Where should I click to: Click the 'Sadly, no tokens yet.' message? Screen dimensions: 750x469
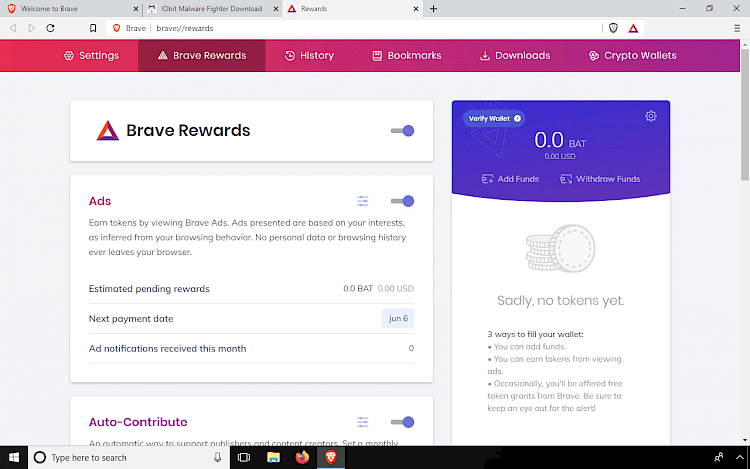click(x=561, y=301)
